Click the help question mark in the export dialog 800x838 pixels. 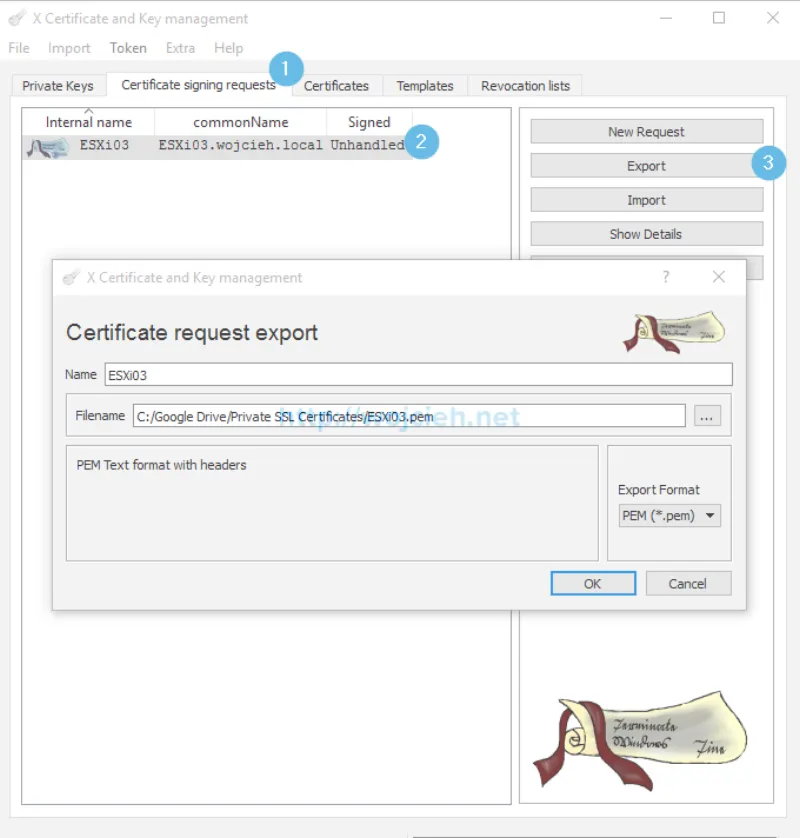pyautogui.click(x=666, y=277)
